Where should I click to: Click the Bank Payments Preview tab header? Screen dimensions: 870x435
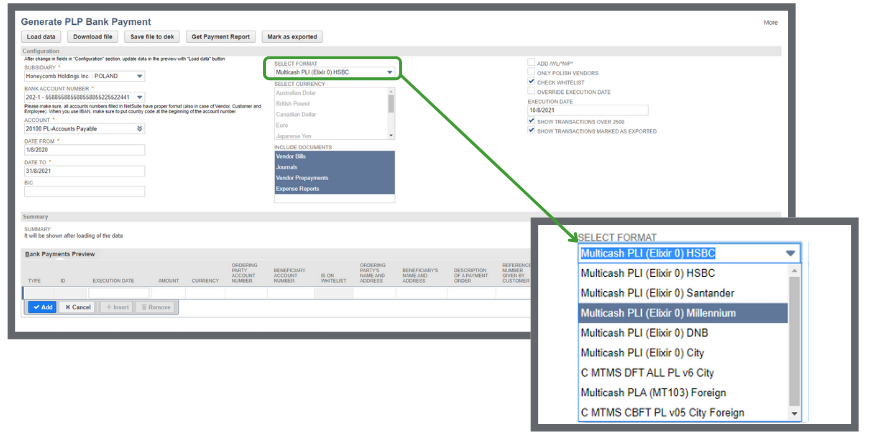coord(60,254)
